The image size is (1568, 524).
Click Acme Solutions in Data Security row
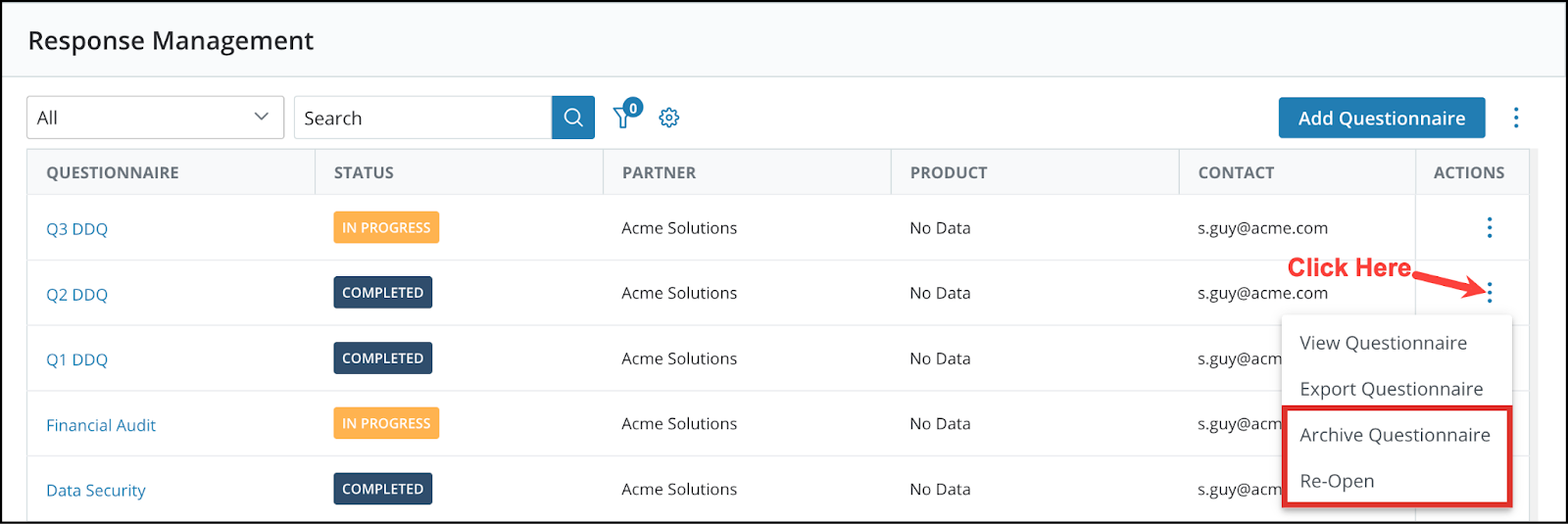[x=679, y=489]
